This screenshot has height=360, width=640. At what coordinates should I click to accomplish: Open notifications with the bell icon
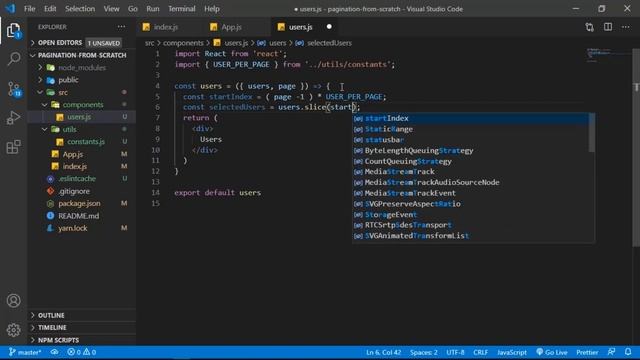point(628,352)
